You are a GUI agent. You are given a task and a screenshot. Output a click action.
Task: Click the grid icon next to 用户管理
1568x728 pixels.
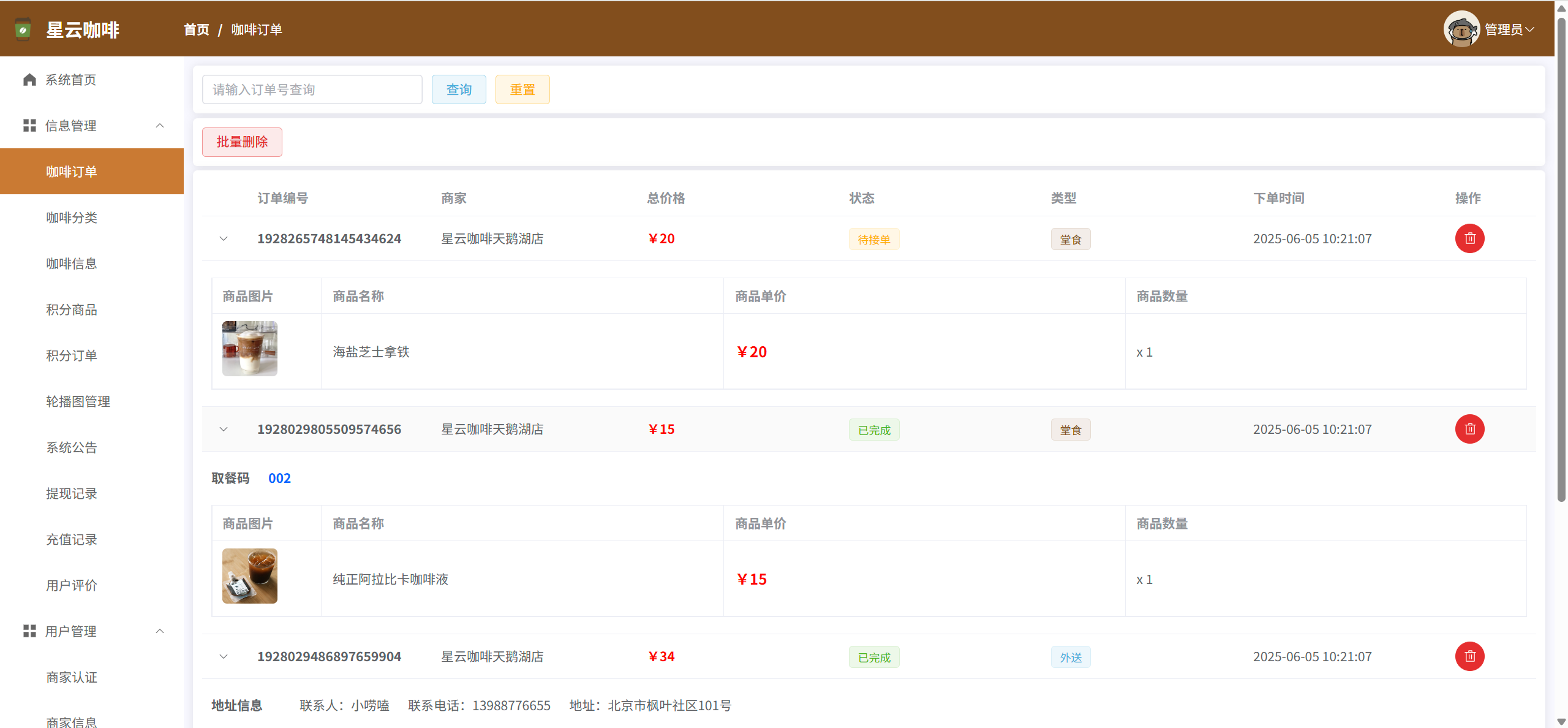[x=29, y=631]
